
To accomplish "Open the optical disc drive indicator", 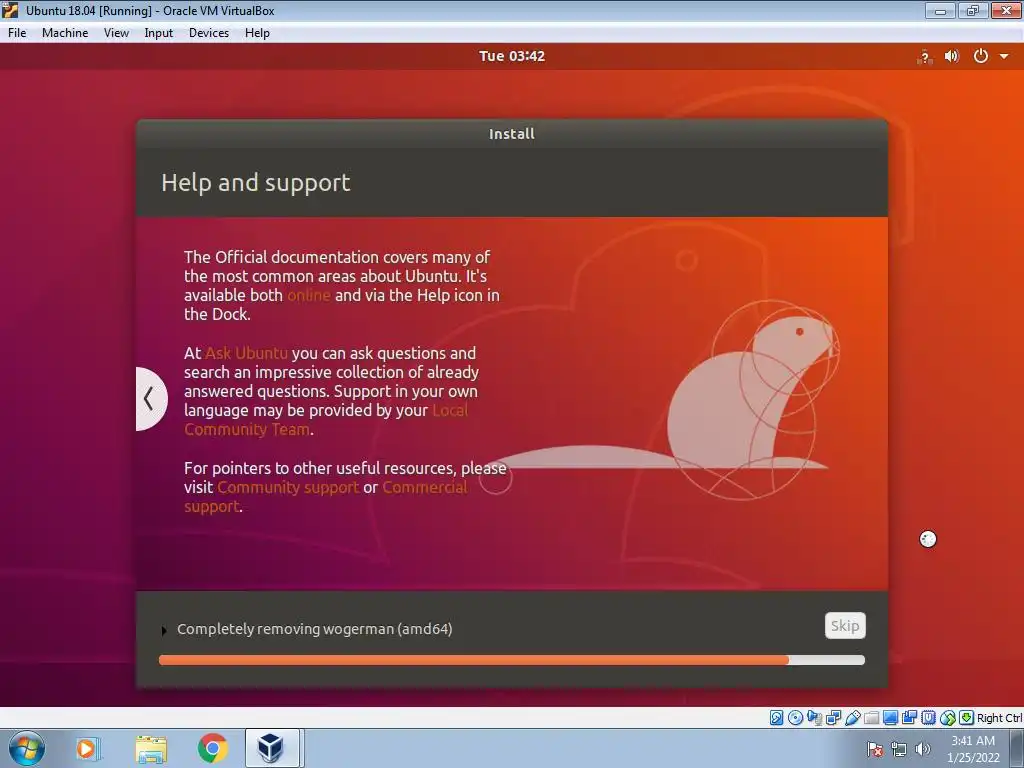I will (795, 718).
